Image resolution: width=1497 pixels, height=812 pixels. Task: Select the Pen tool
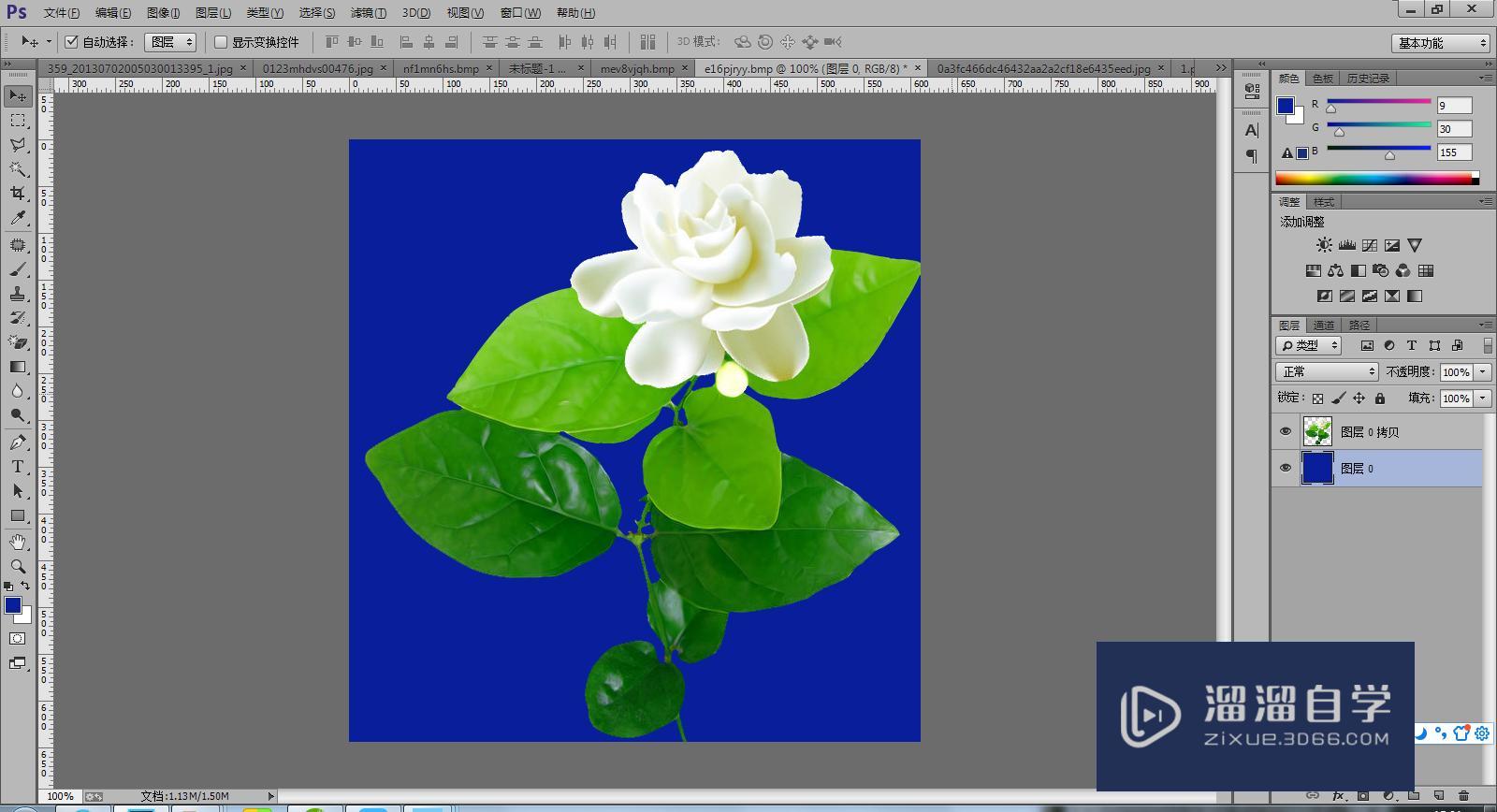pyautogui.click(x=17, y=442)
